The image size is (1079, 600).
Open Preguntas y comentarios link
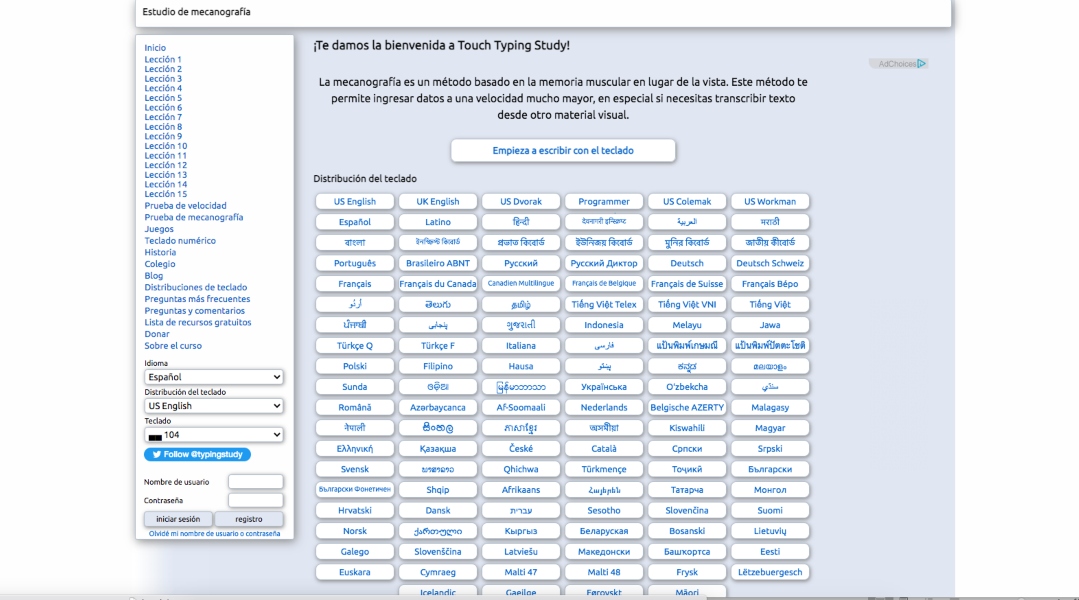coord(194,311)
